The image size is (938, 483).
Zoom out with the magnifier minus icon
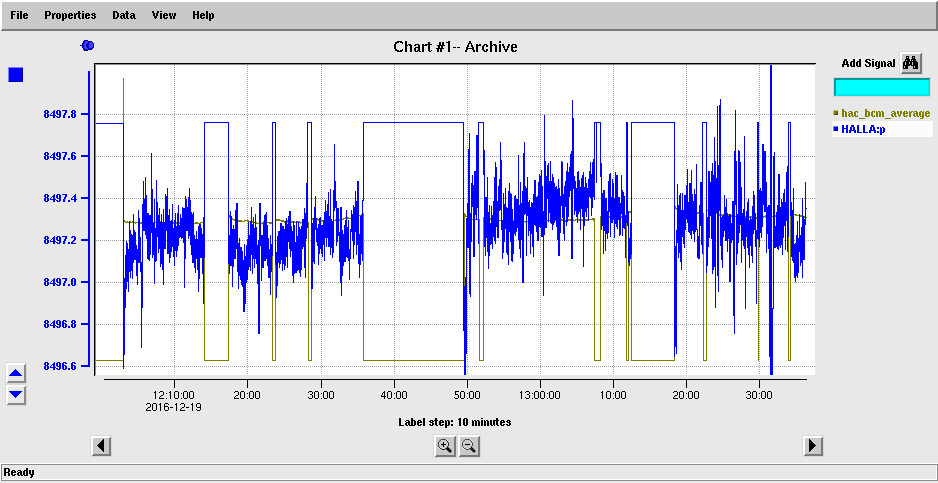[470, 446]
